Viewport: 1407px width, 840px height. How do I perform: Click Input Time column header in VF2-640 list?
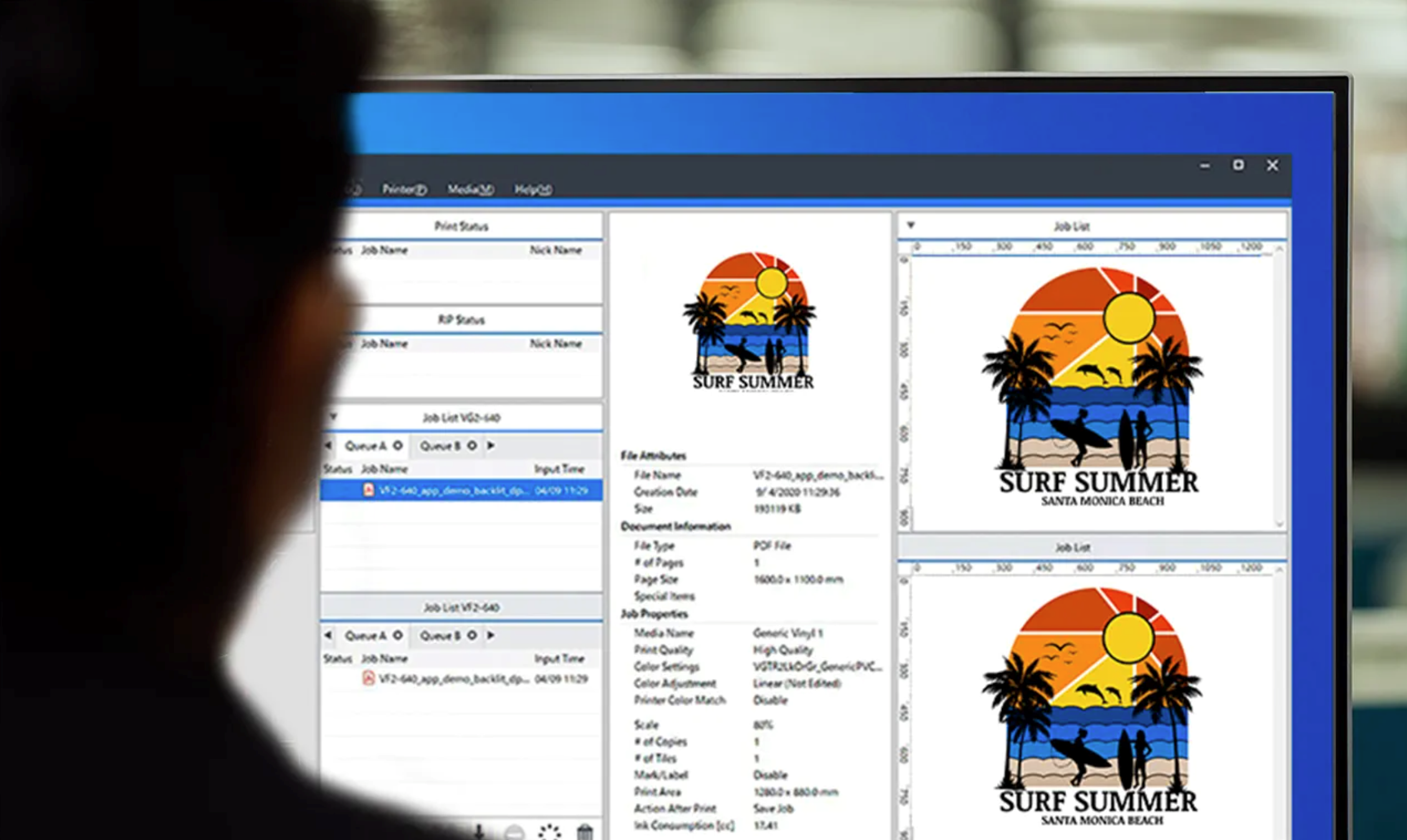point(559,659)
